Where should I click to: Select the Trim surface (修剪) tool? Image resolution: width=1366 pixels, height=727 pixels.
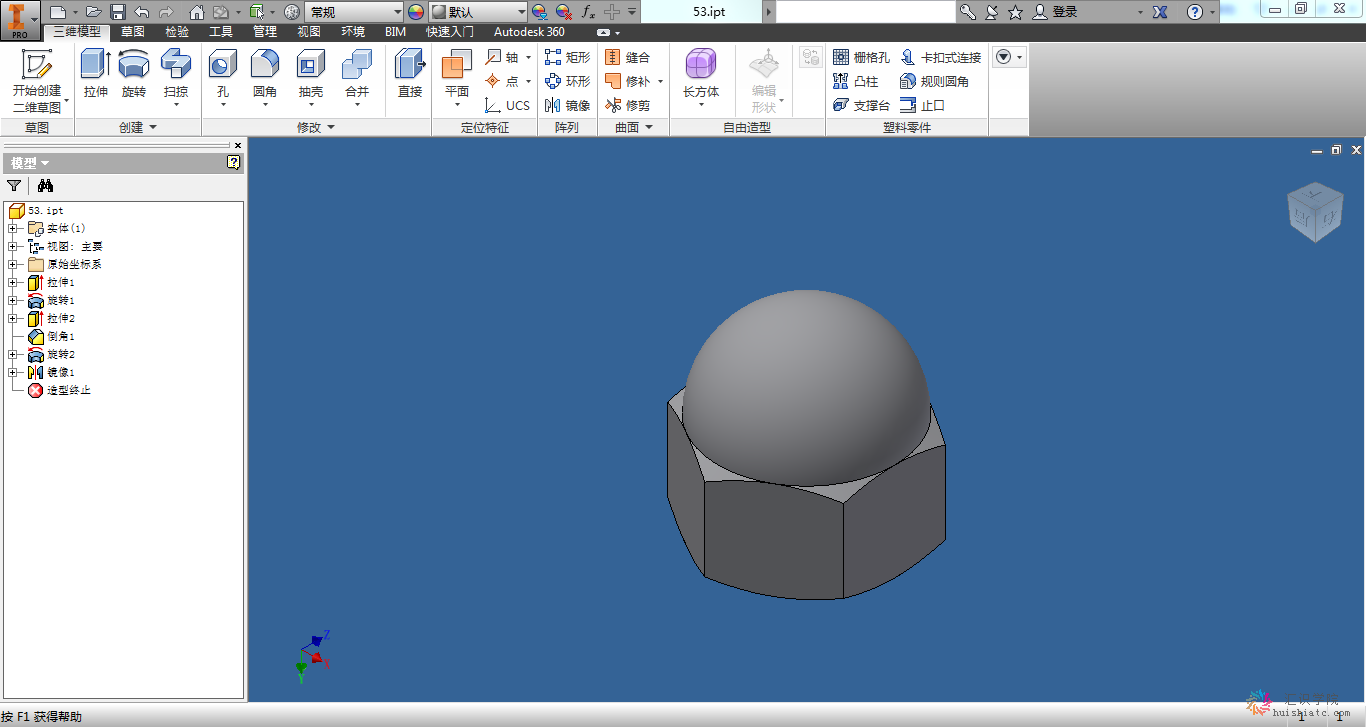628,105
